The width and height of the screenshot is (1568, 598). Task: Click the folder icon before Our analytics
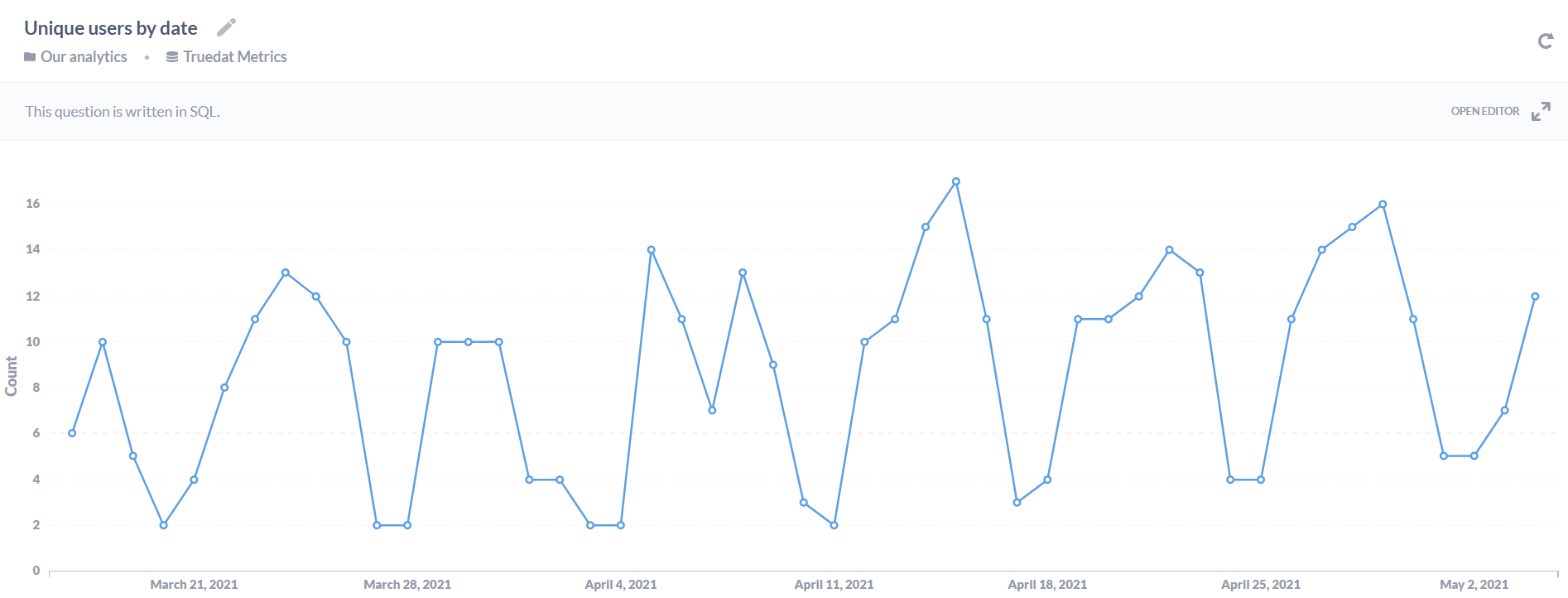pos(30,57)
